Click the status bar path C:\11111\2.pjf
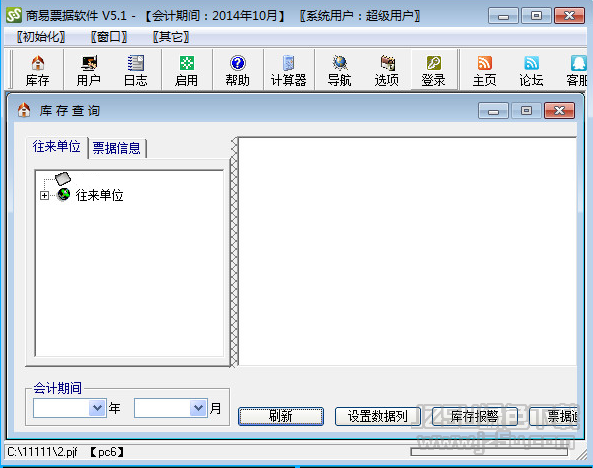The image size is (593, 468). point(42,452)
